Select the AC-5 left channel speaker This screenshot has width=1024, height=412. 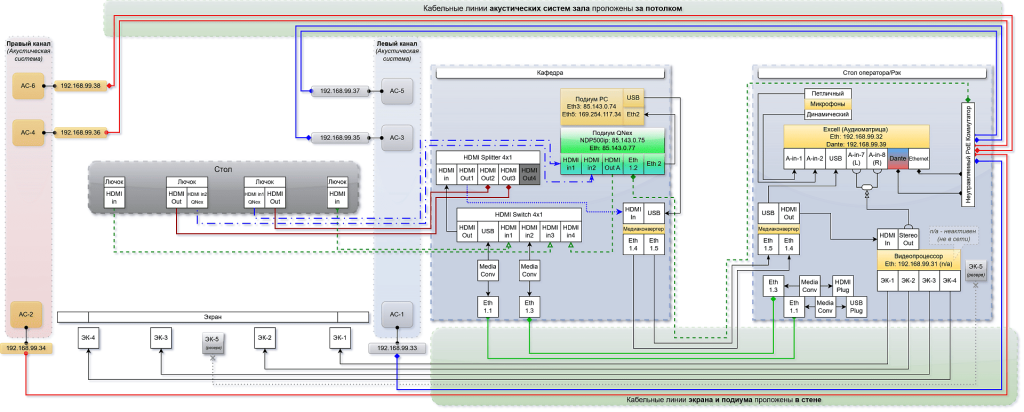(x=396, y=91)
